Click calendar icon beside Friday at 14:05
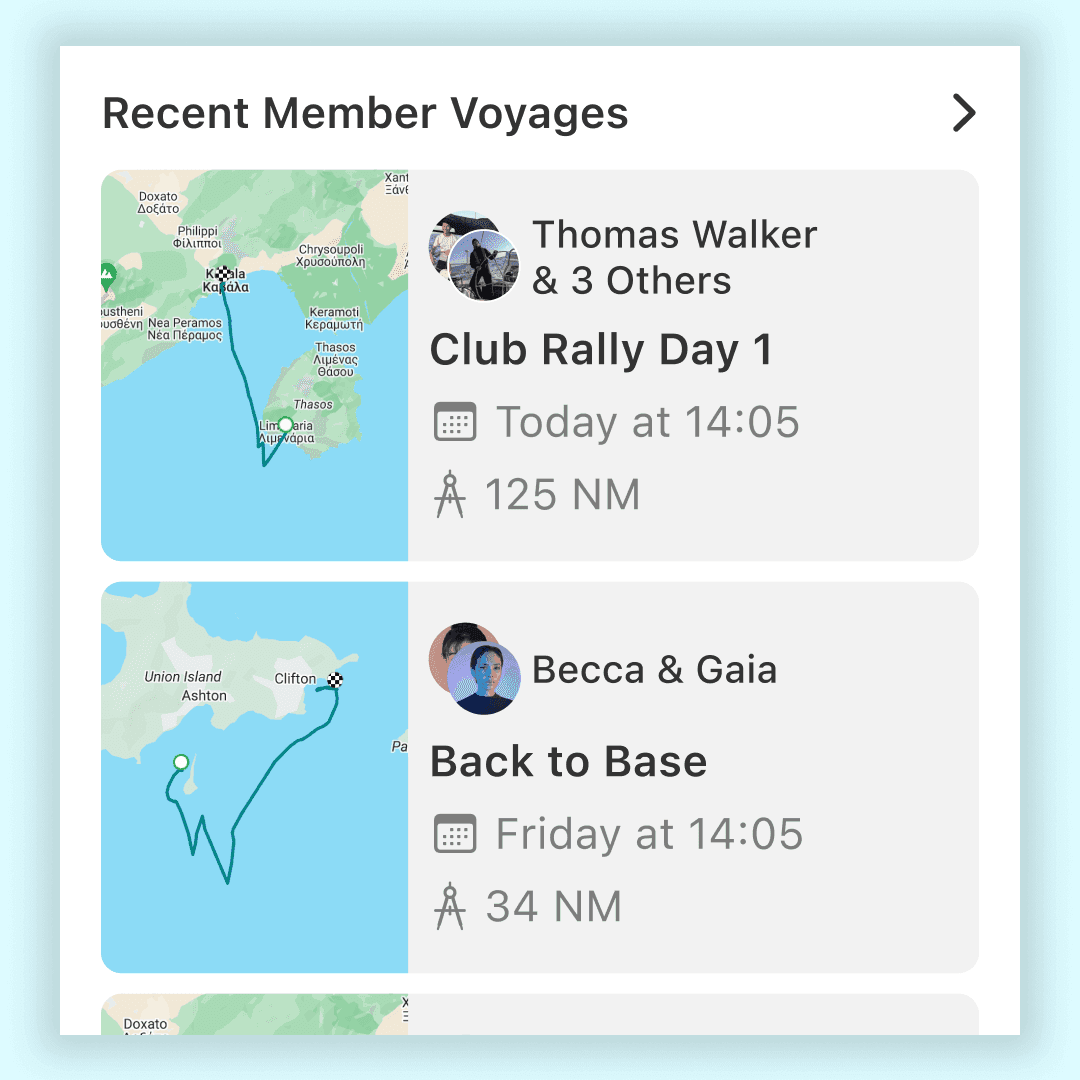The width and height of the screenshot is (1080, 1080). 455,833
